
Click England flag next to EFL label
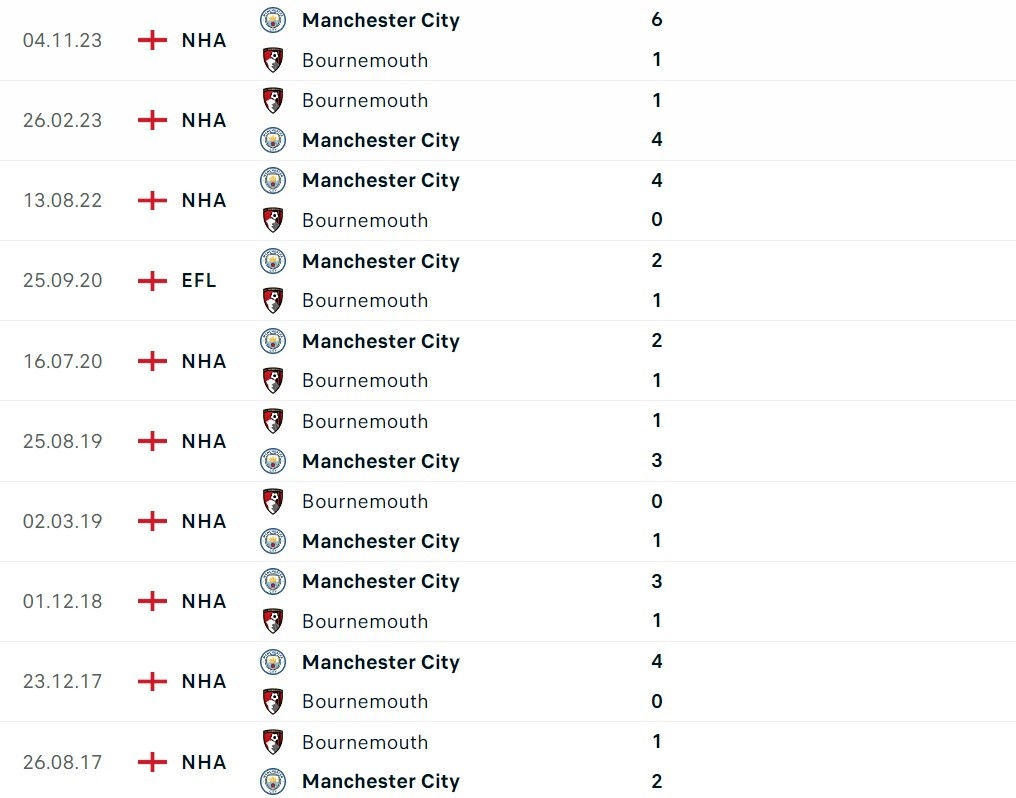pos(152,281)
